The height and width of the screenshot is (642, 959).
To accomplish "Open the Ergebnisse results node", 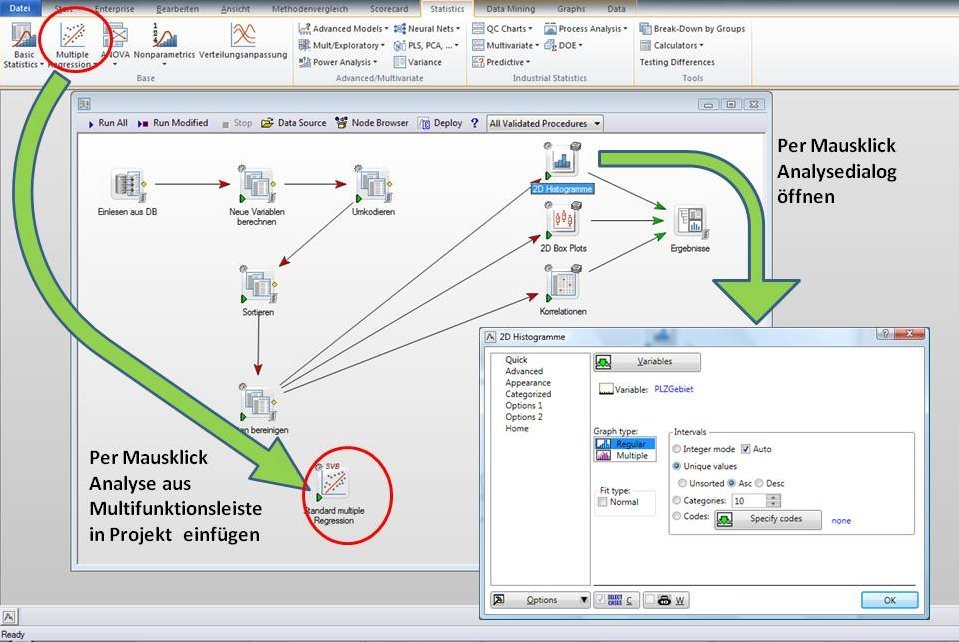I will pos(690,222).
